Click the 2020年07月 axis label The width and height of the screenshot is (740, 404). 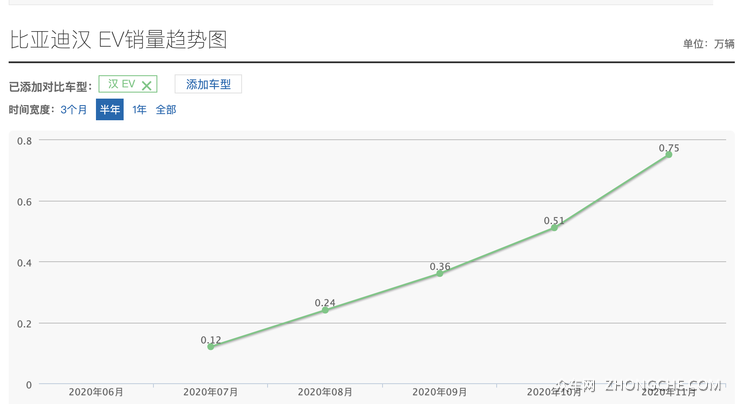[x=210, y=392]
